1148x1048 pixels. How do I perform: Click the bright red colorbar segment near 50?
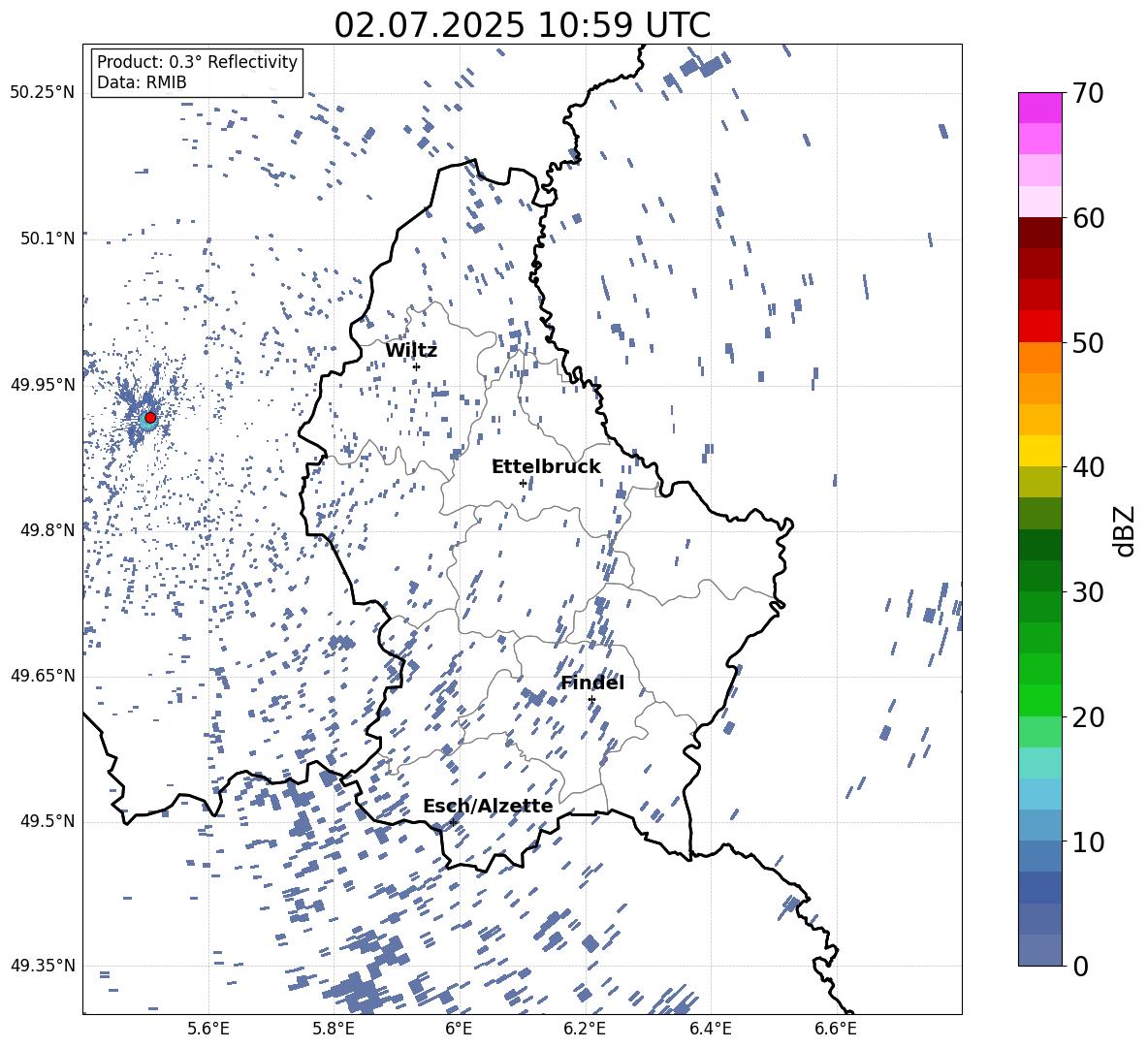[1040, 327]
